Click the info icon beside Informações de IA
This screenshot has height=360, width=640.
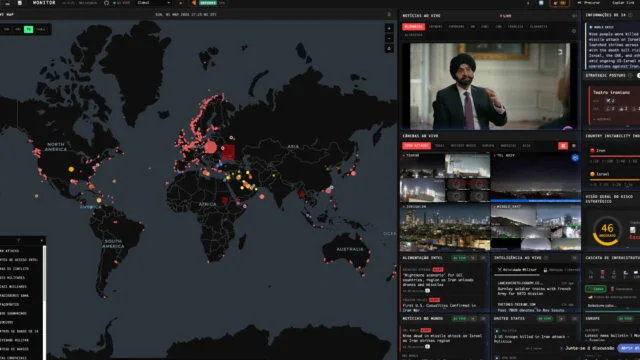click(631, 15)
